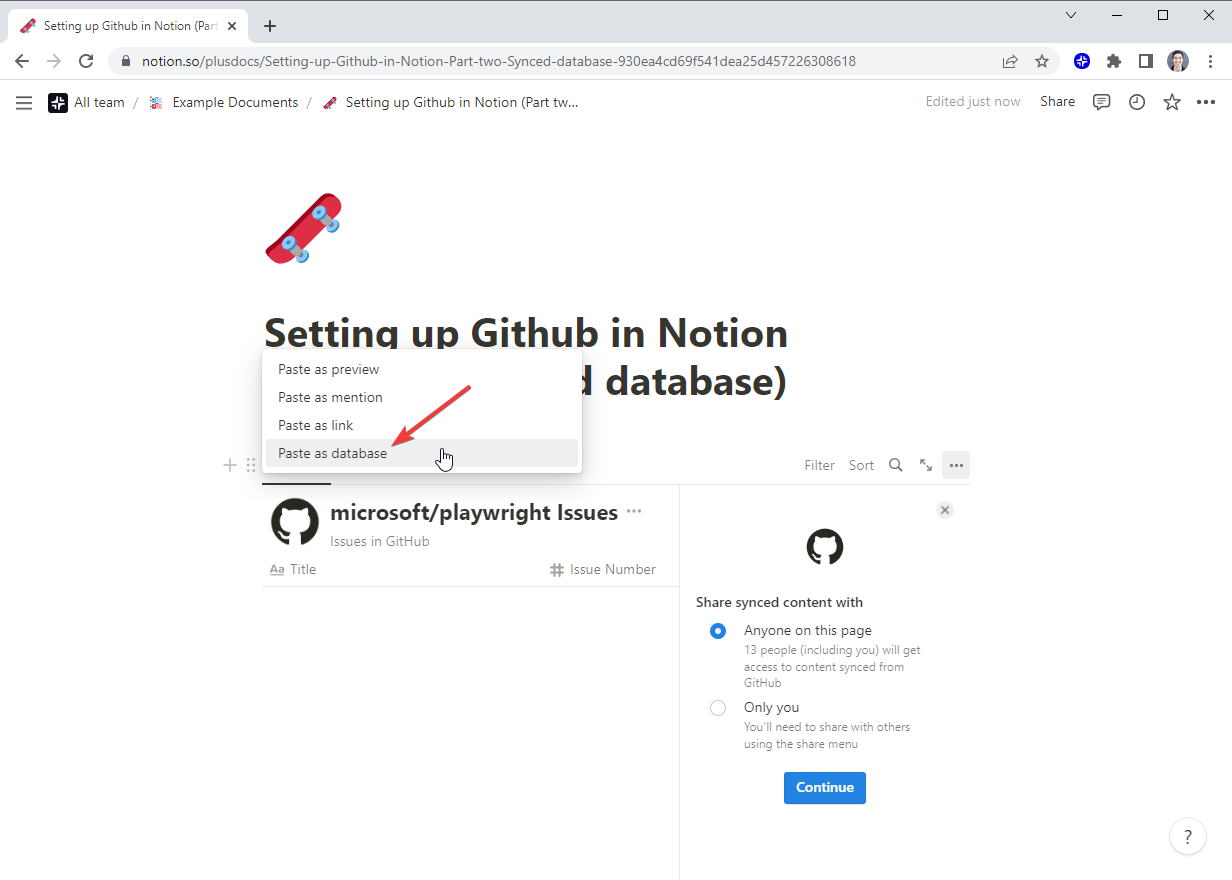Open a new browser tab

pos(270,26)
